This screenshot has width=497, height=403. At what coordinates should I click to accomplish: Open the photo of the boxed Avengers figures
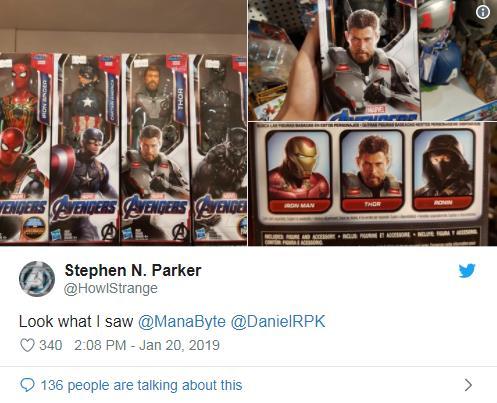[x=123, y=123]
